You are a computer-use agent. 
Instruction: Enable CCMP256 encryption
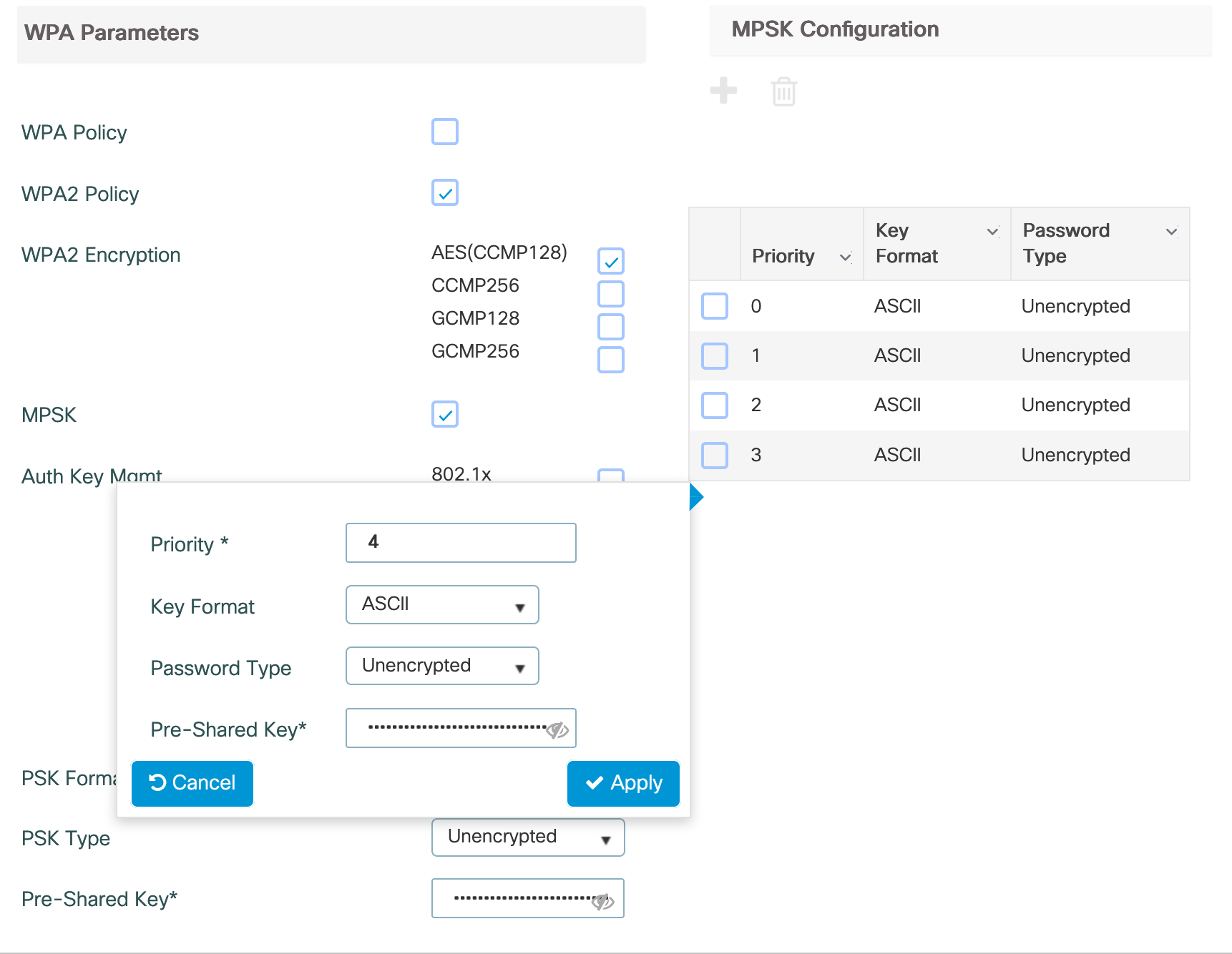coord(610,294)
